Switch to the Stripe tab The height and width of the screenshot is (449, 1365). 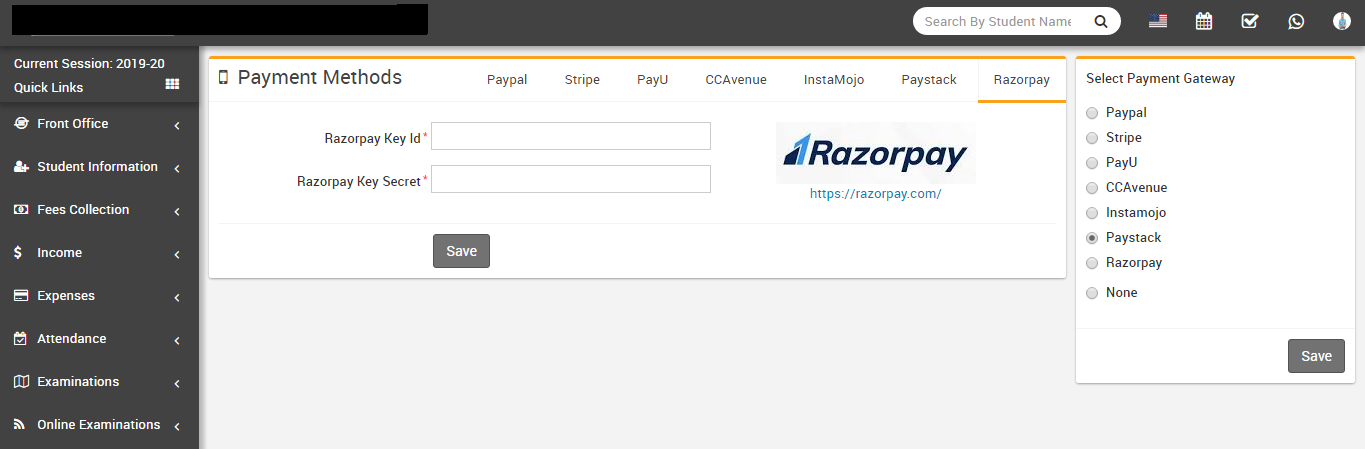coord(582,80)
